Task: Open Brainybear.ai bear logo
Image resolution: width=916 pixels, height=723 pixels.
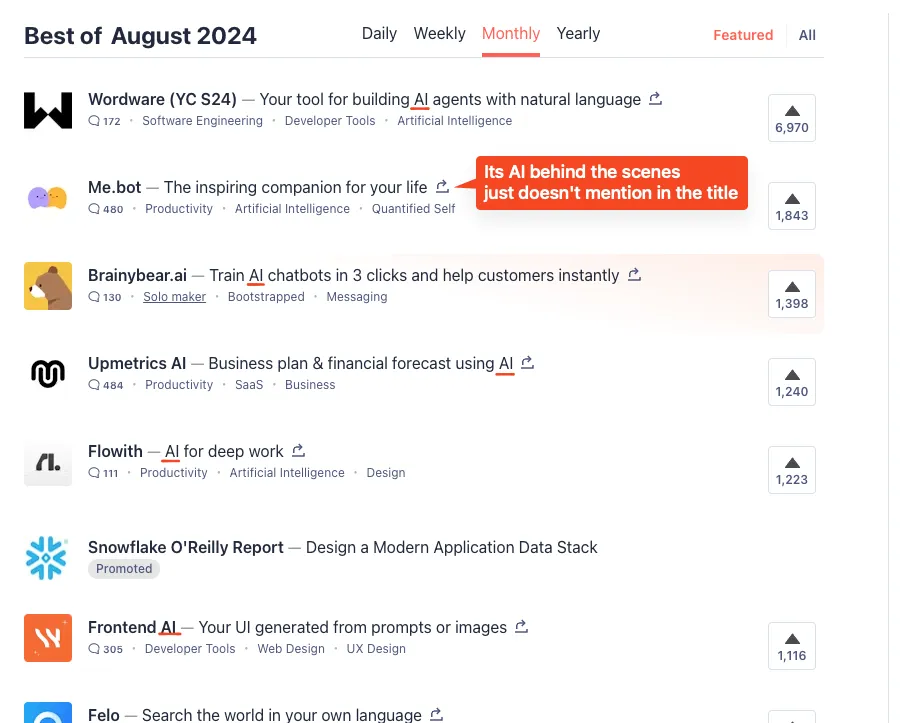Action: [48, 286]
